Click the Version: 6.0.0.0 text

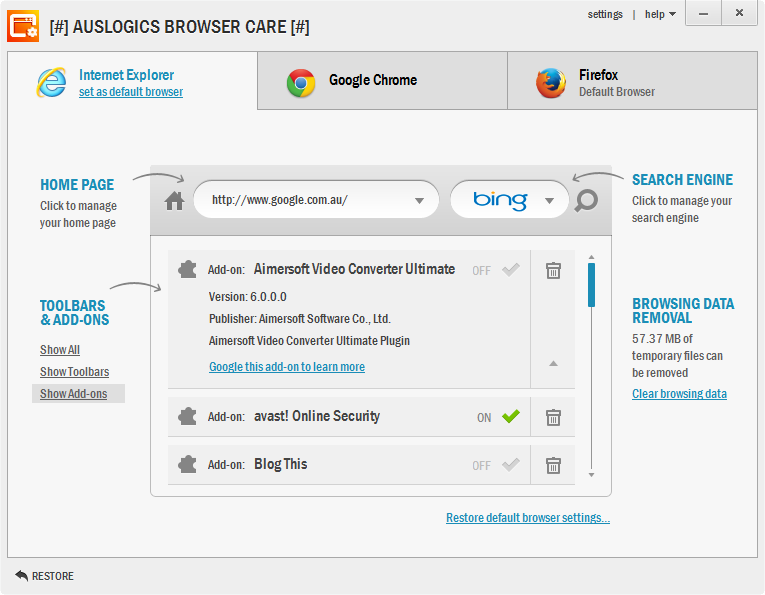click(247, 297)
